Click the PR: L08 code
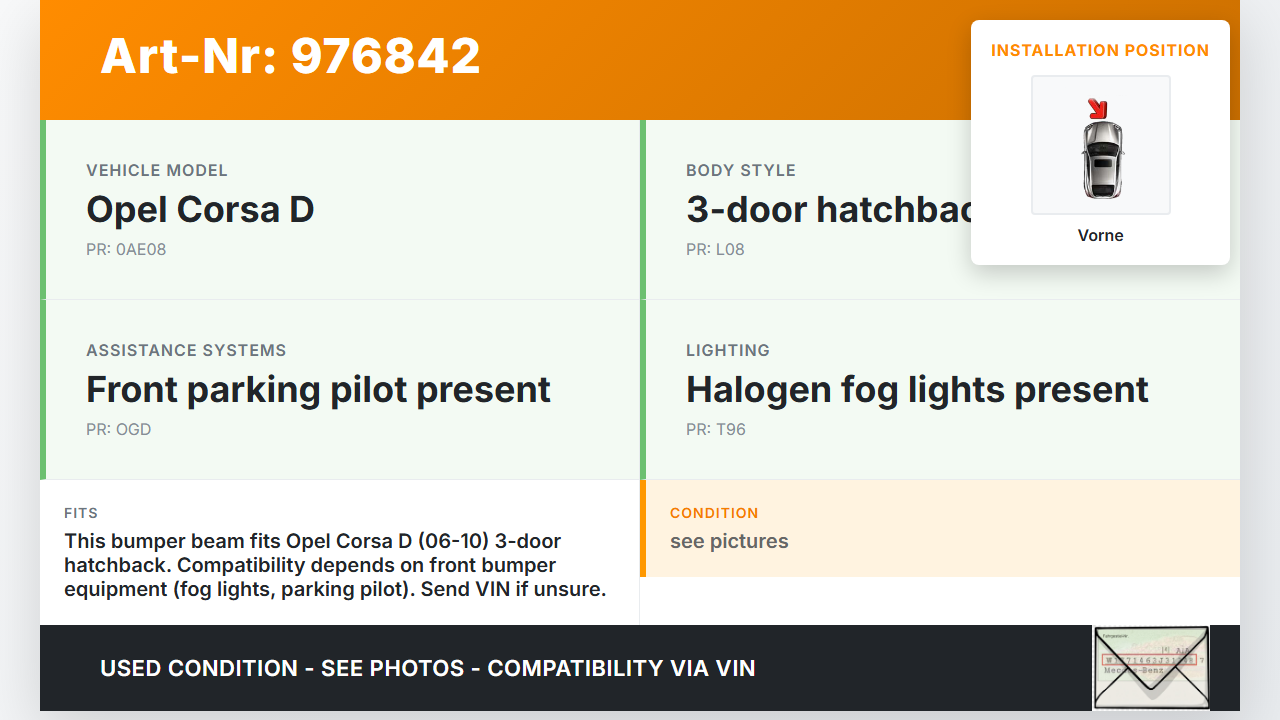 715,250
